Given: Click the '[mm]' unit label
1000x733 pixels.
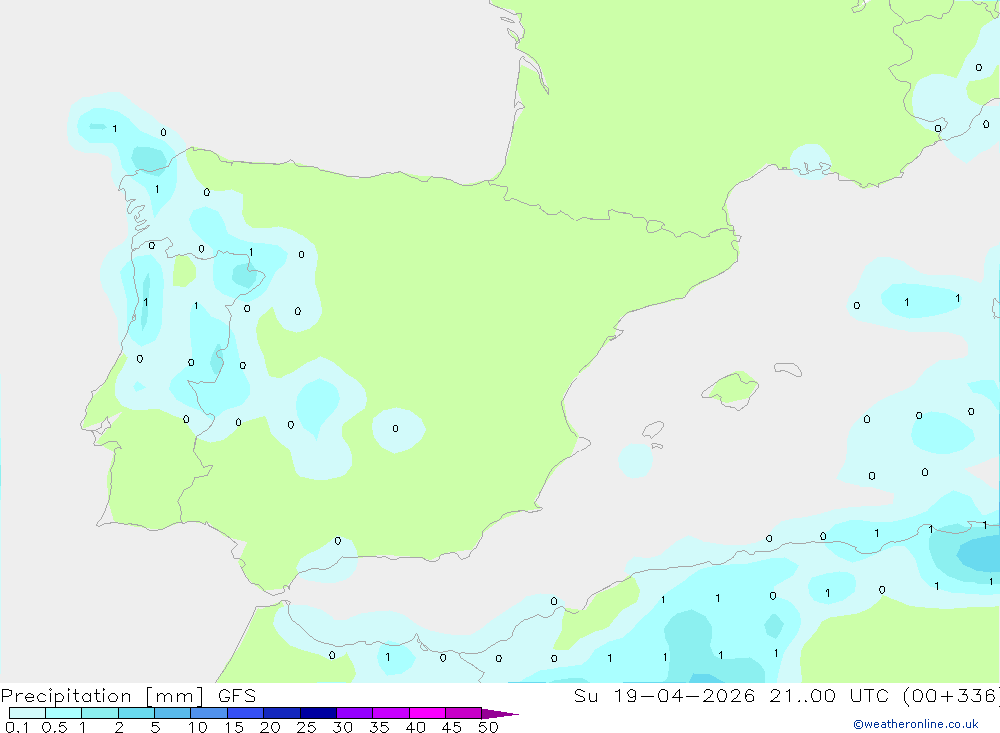Looking at the screenshot, I should pyautogui.click(x=175, y=696).
